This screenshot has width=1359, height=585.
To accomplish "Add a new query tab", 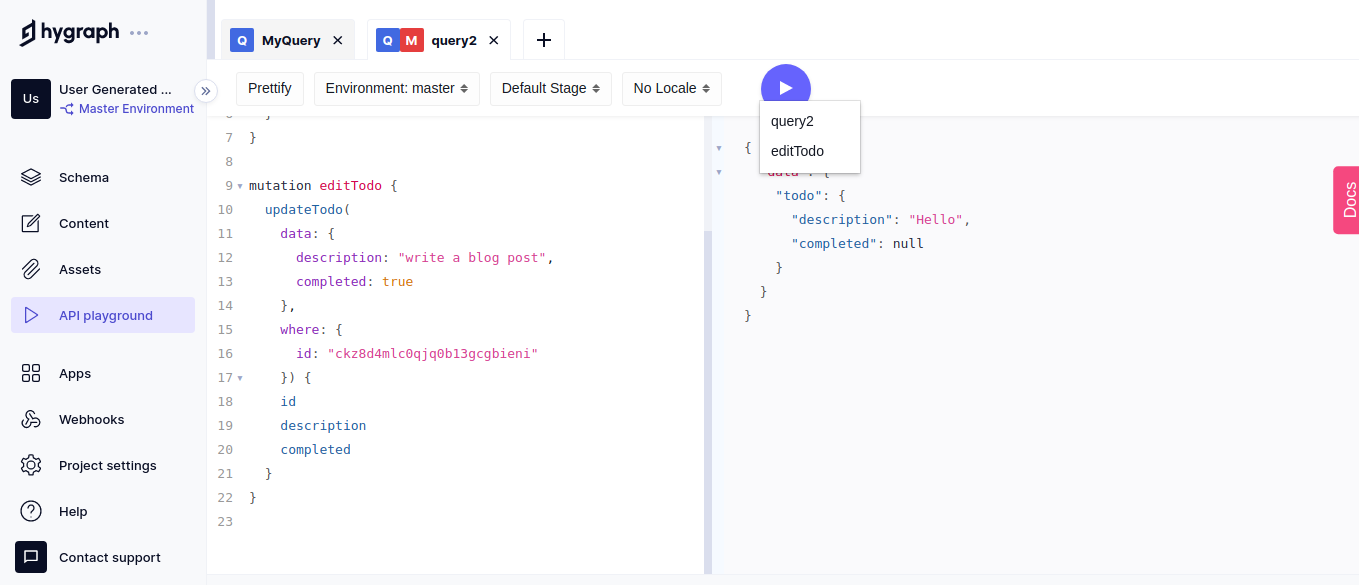I will coord(544,40).
